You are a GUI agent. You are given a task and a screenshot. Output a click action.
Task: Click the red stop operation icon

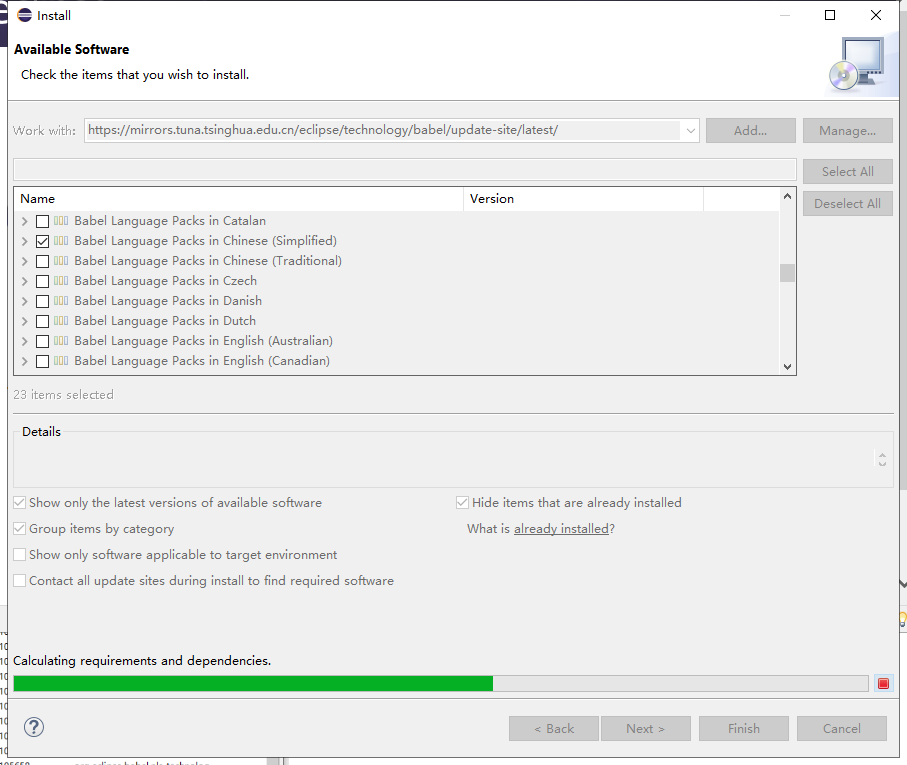883,683
